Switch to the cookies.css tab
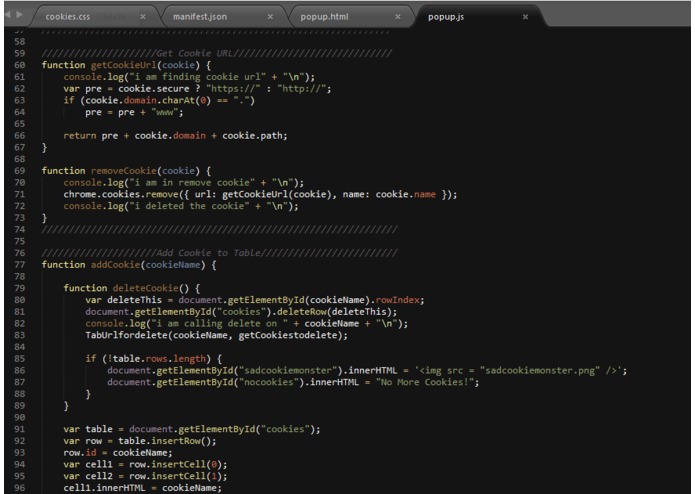695x494 pixels. [68, 17]
